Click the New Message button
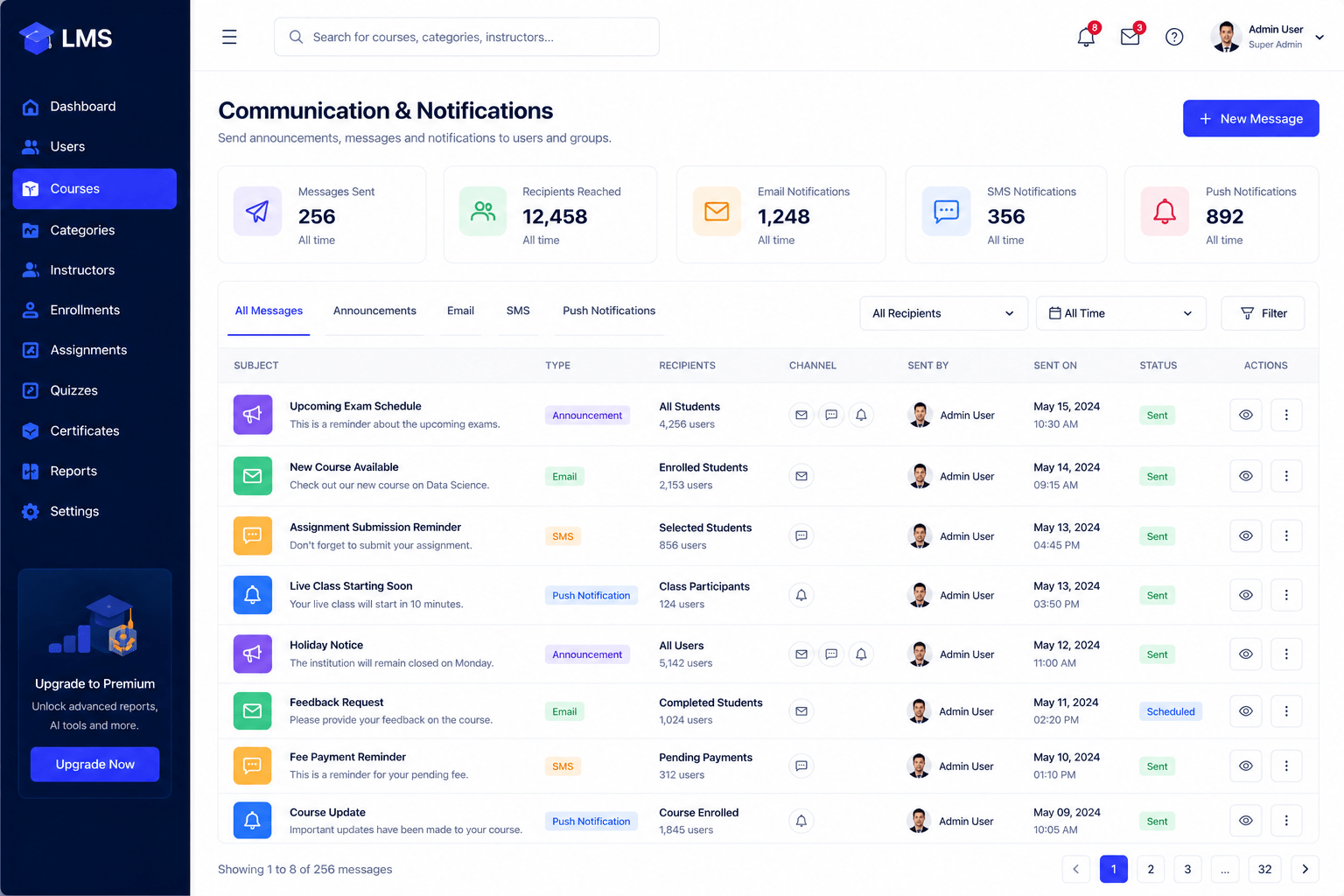This screenshot has height=896, width=1344. [1250, 118]
